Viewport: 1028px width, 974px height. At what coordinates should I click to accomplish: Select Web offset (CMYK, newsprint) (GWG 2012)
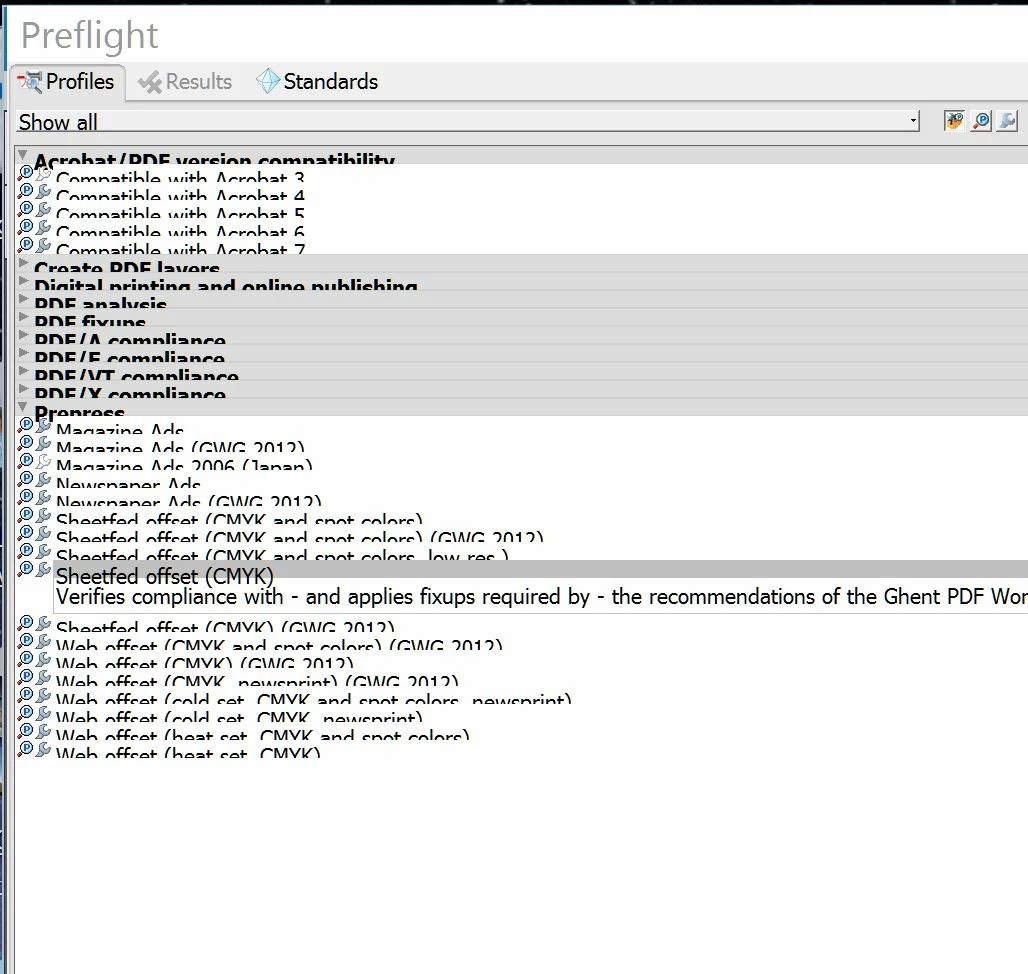(x=257, y=680)
